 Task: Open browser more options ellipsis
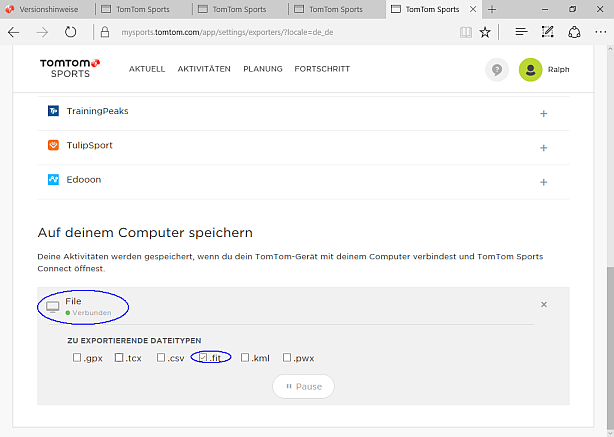pyautogui.click(x=600, y=32)
